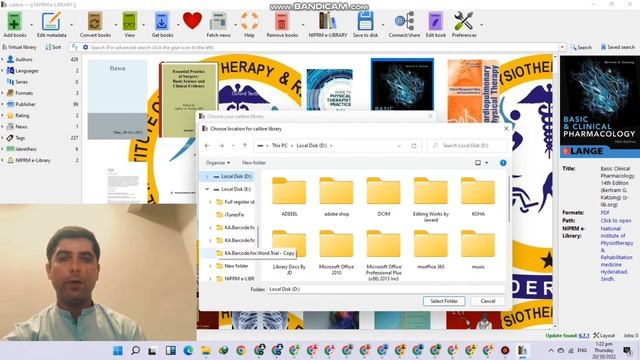Open the Organize dropdown in the dialog
Viewport: 640px width, 360px height.
pos(218,162)
